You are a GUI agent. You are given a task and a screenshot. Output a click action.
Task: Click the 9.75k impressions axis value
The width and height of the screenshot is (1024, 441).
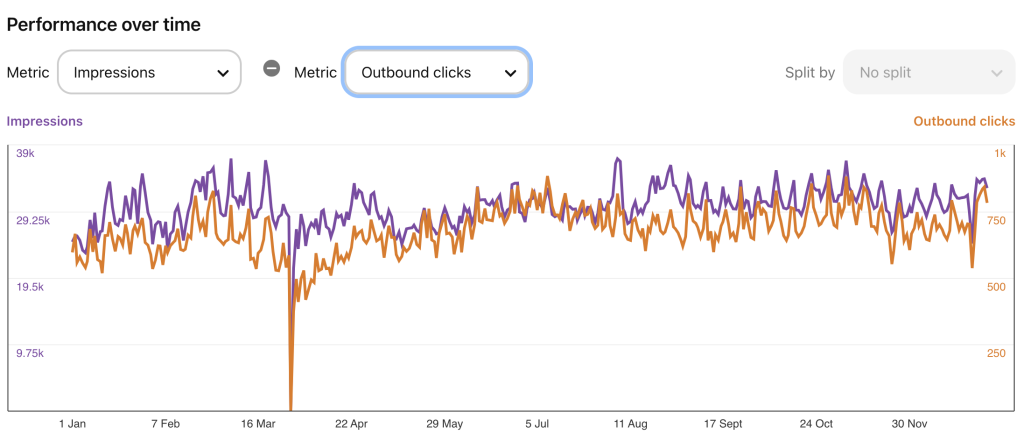[x=27, y=353]
